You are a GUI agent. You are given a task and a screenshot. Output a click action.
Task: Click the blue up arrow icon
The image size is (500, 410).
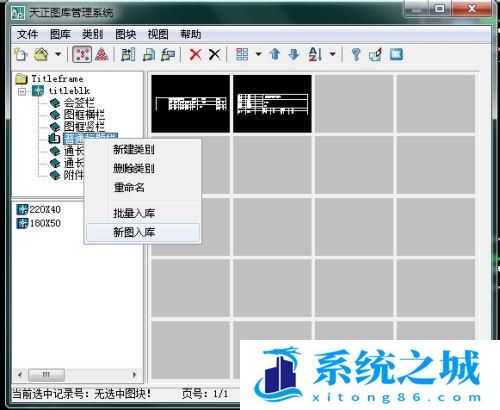(275, 54)
